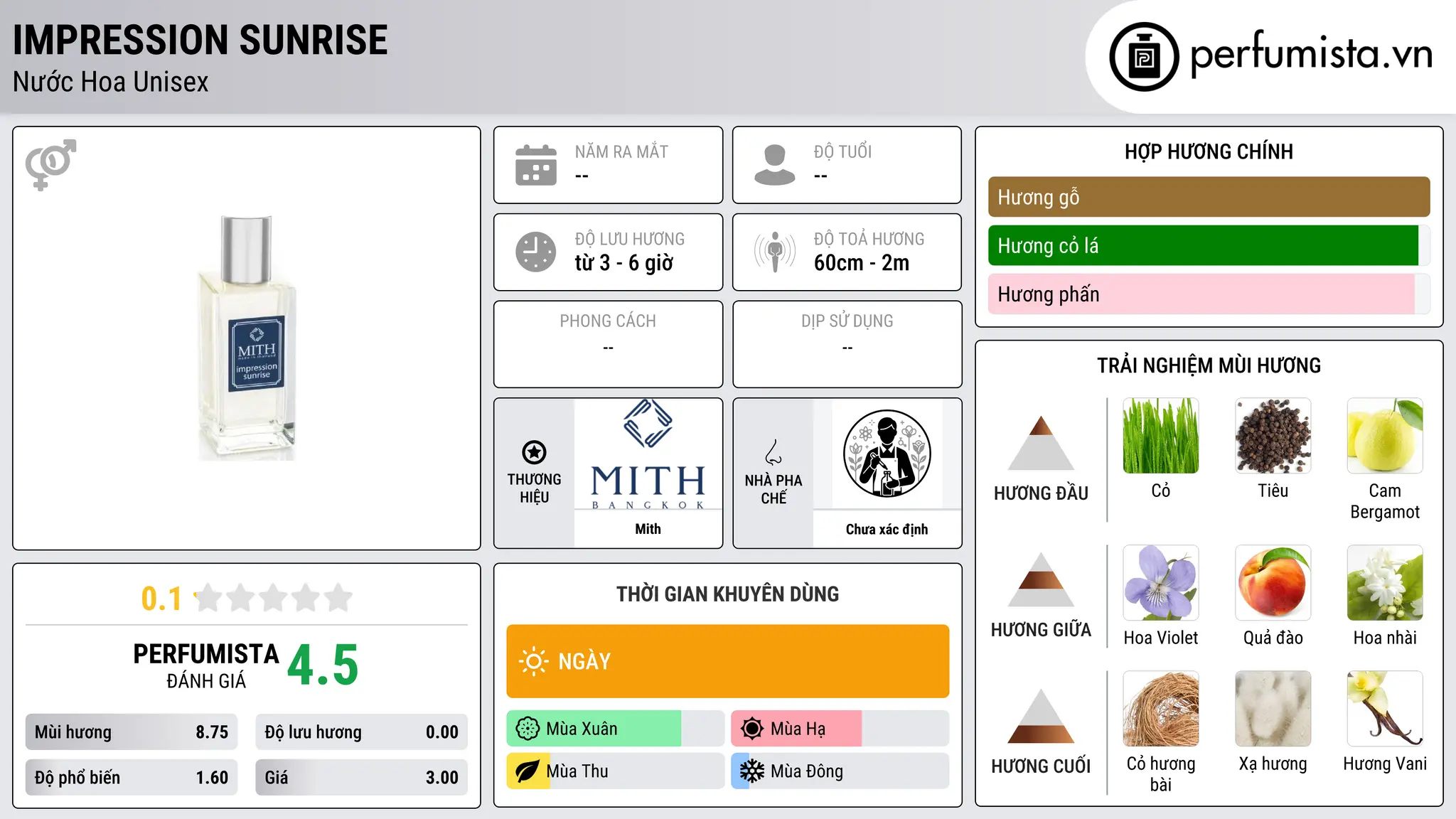Screen dimensions: 1456x819
Task: Click the snowflake icon for Mùa Đông
Action: point(752,771)
